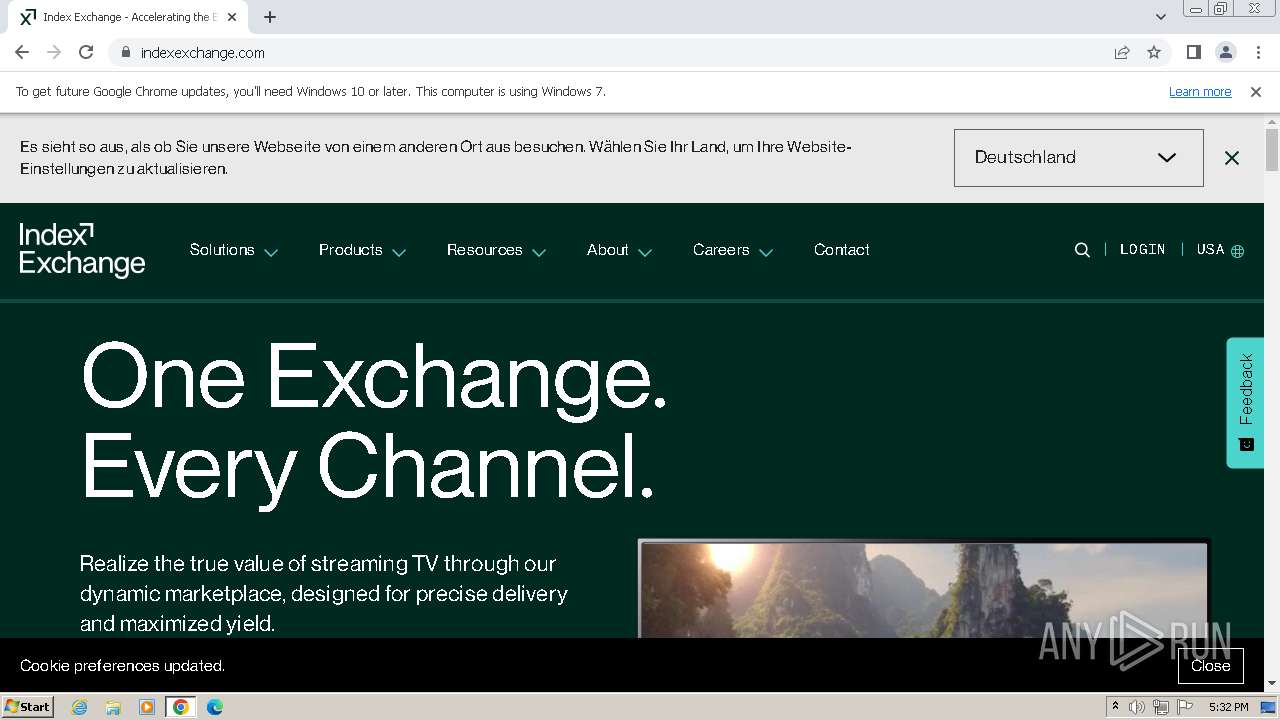The image size is (1280, 720).
Task: Open network status in tray
Action: tap(1161, 707)
